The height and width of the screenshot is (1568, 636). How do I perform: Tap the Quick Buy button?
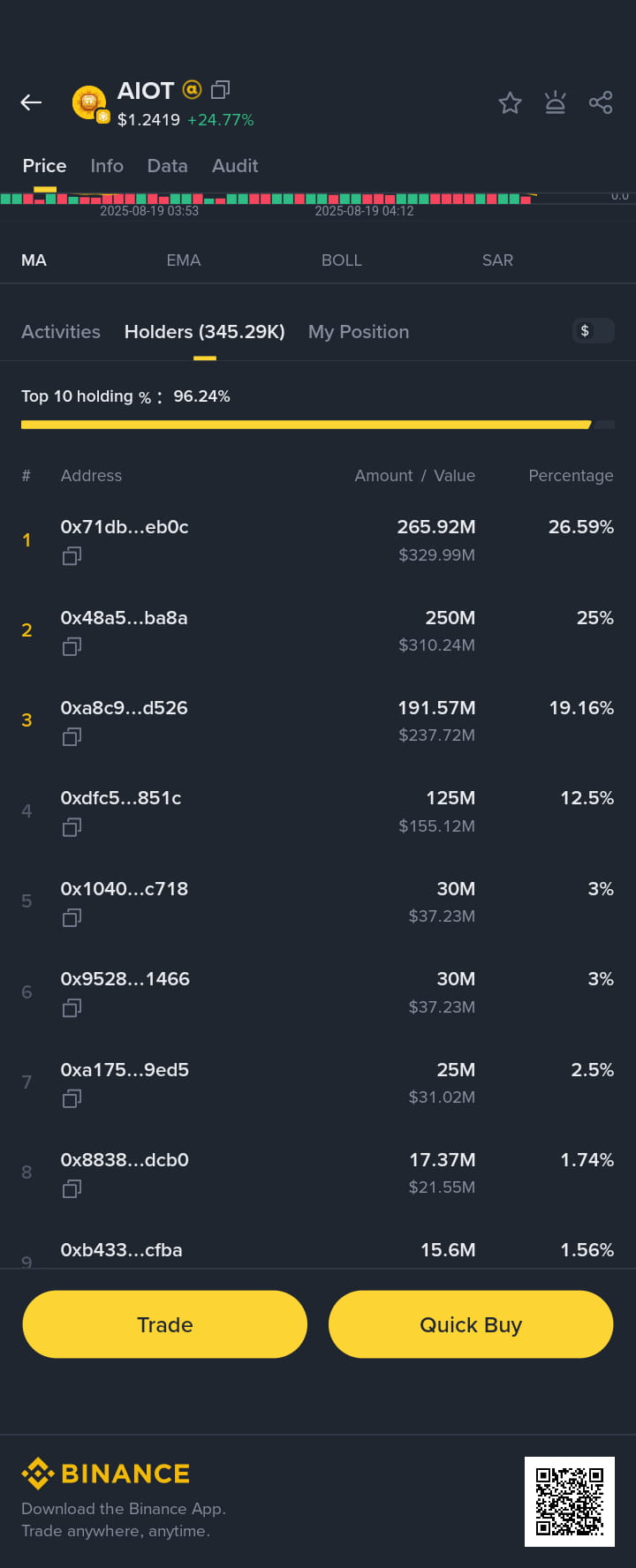[471, 1324]
